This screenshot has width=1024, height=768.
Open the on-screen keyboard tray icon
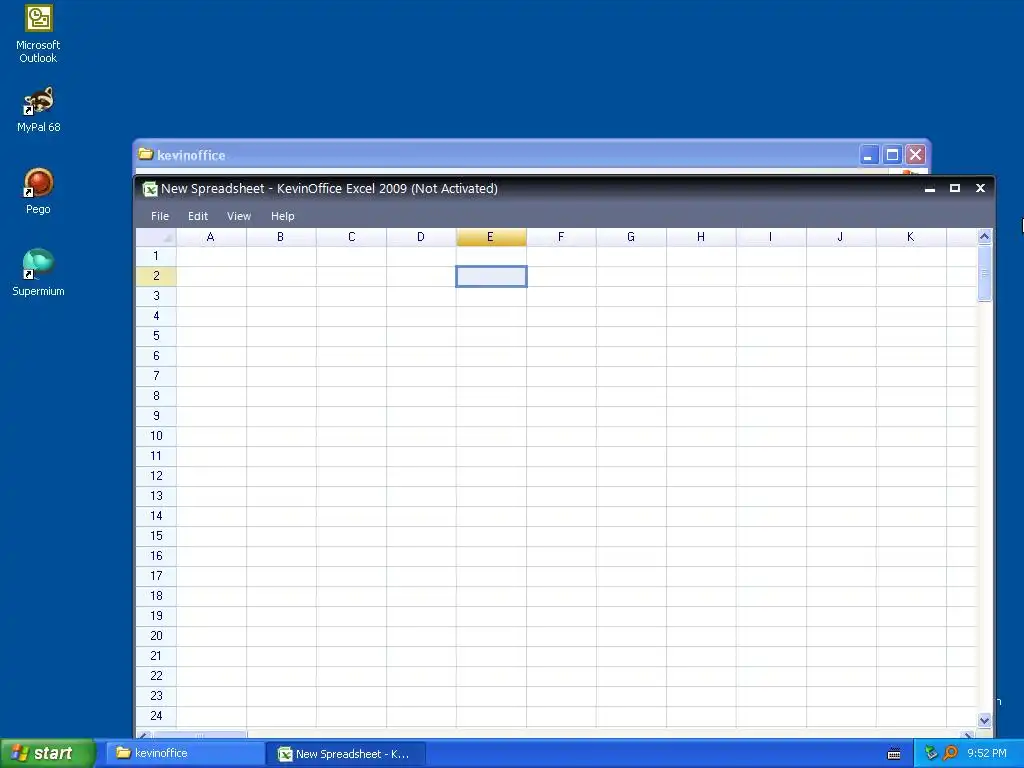click(894, 754)
